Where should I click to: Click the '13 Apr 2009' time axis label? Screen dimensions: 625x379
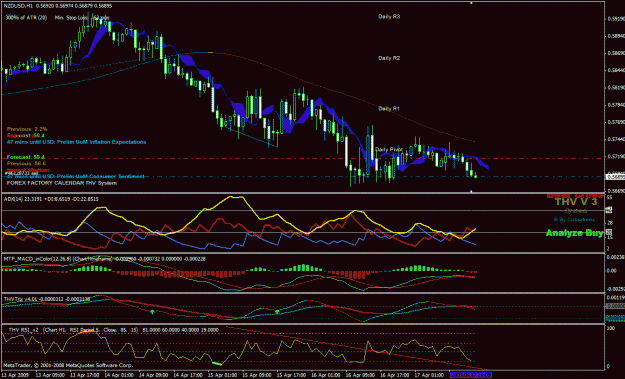[14, 375]
